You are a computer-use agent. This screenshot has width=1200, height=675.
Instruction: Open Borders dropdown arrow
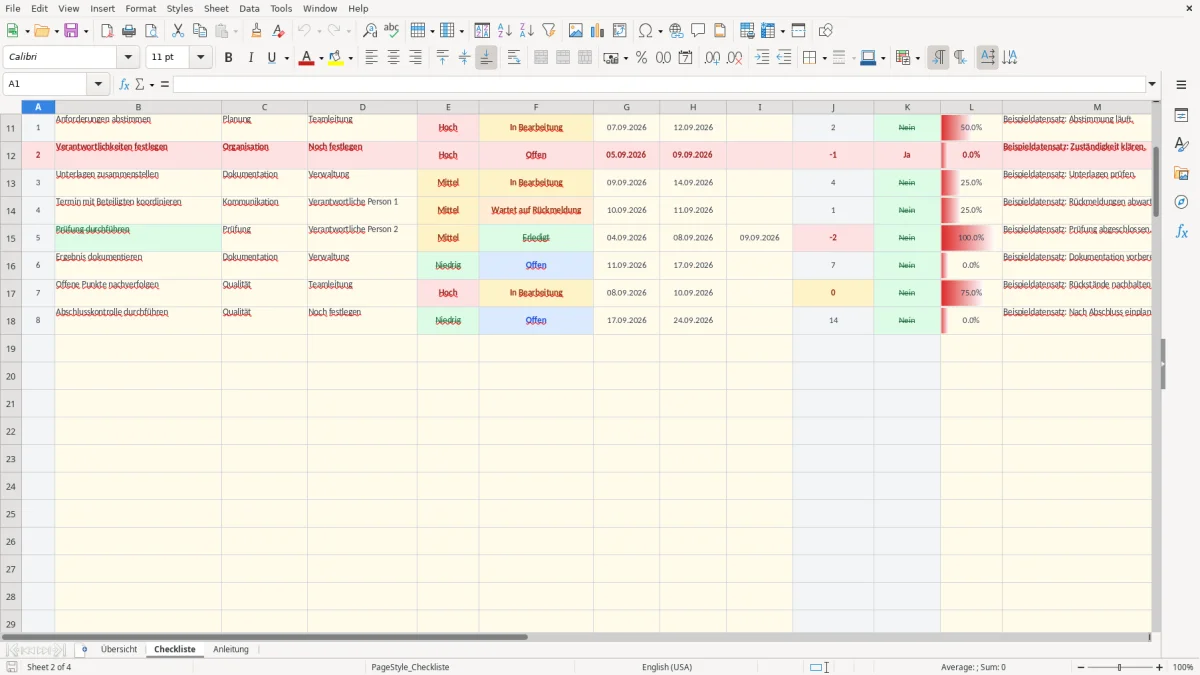pos(824,58)
